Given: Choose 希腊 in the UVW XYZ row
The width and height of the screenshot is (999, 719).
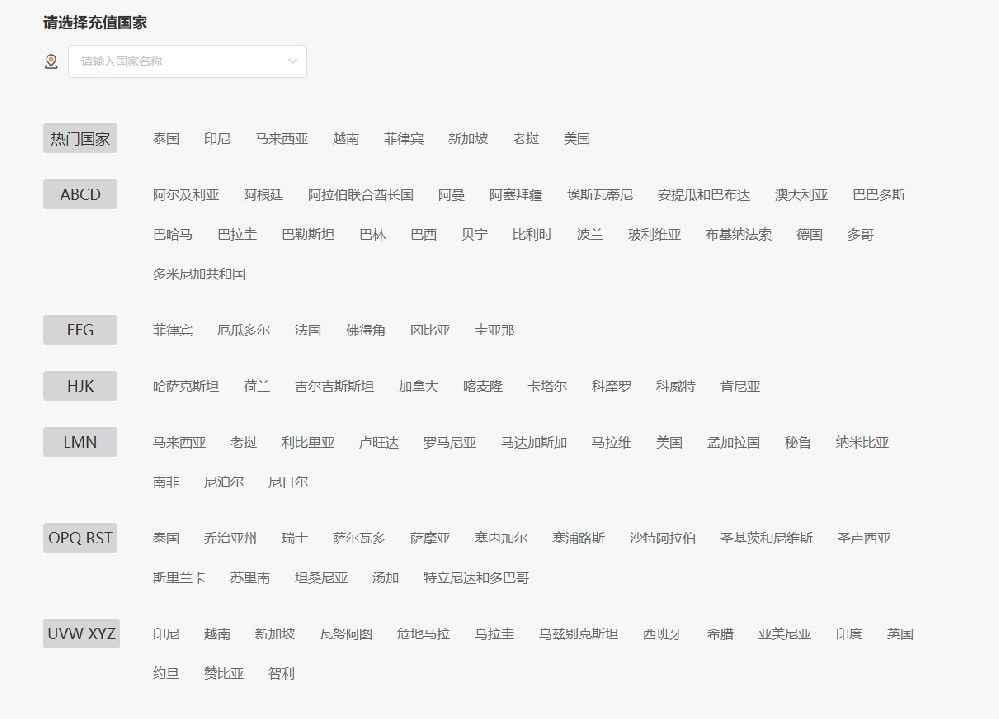Looking at the screenshot, I should 721,634.
